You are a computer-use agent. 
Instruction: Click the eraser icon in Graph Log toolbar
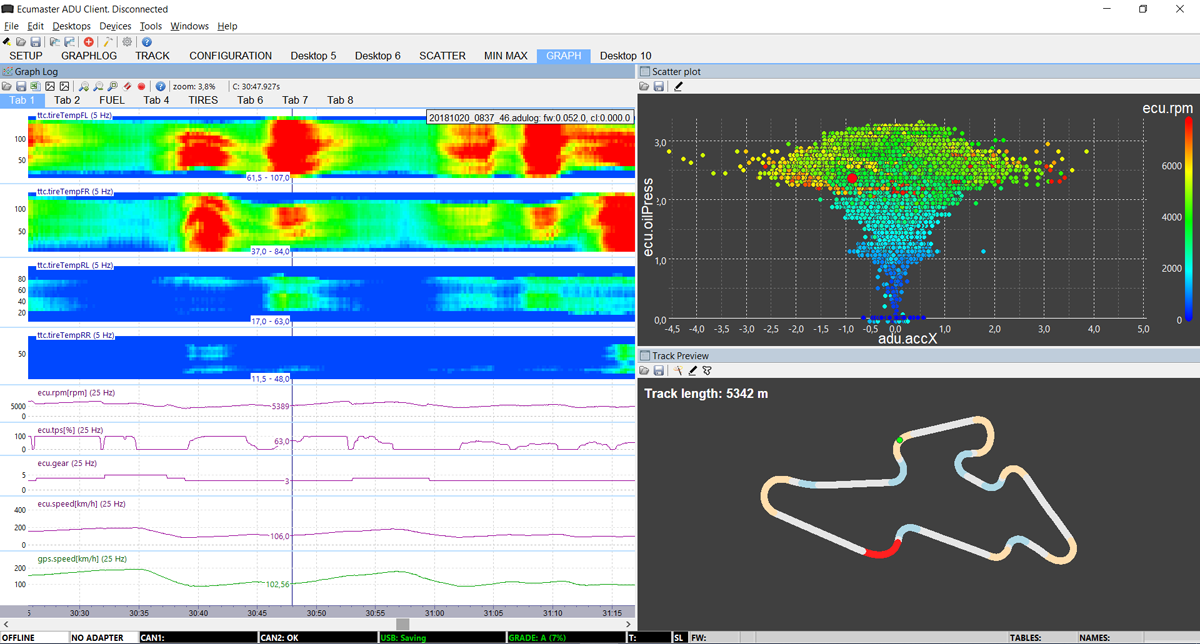[x=127, y=87]
